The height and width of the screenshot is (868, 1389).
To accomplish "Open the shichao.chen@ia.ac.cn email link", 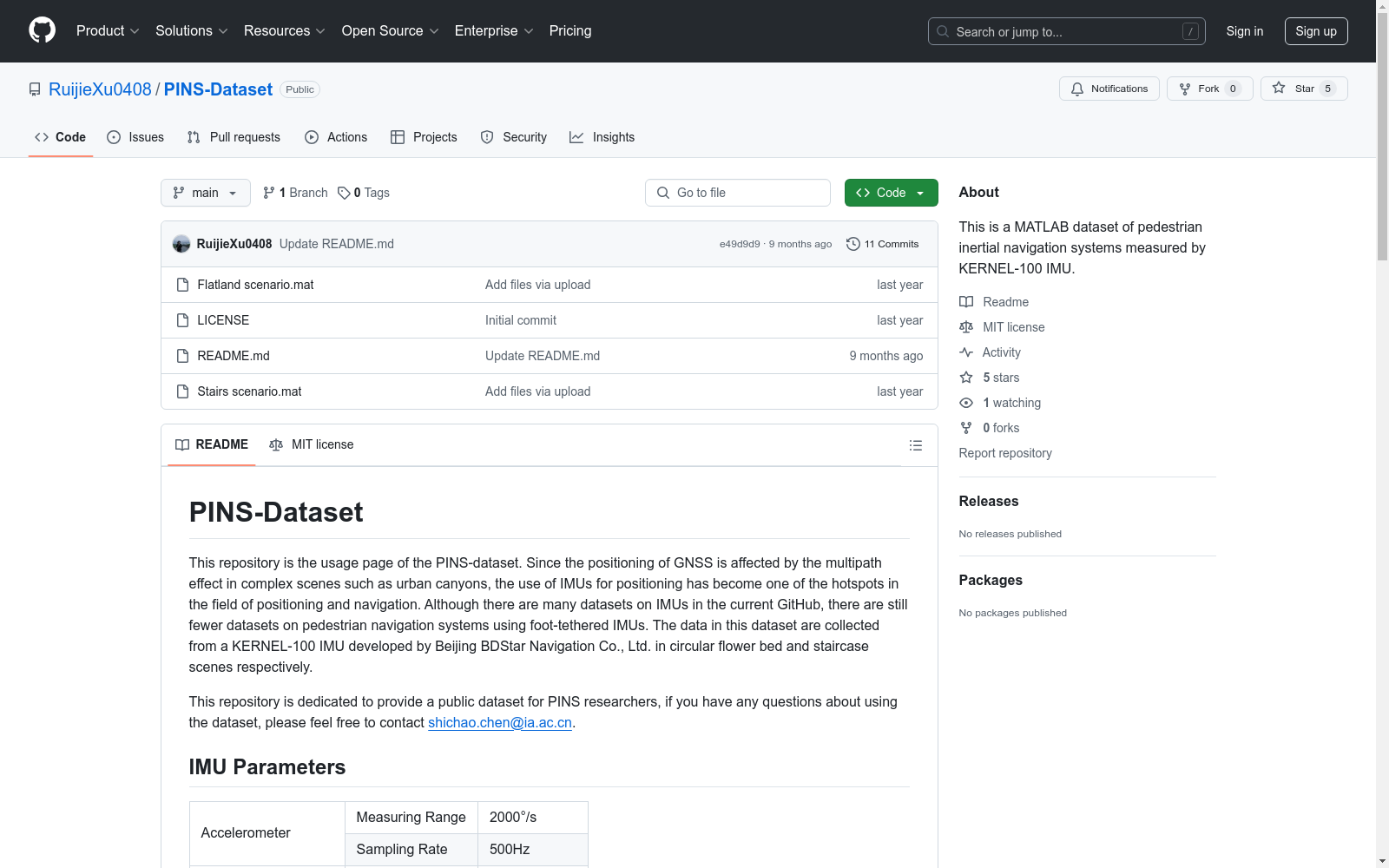I will [500, 722].
